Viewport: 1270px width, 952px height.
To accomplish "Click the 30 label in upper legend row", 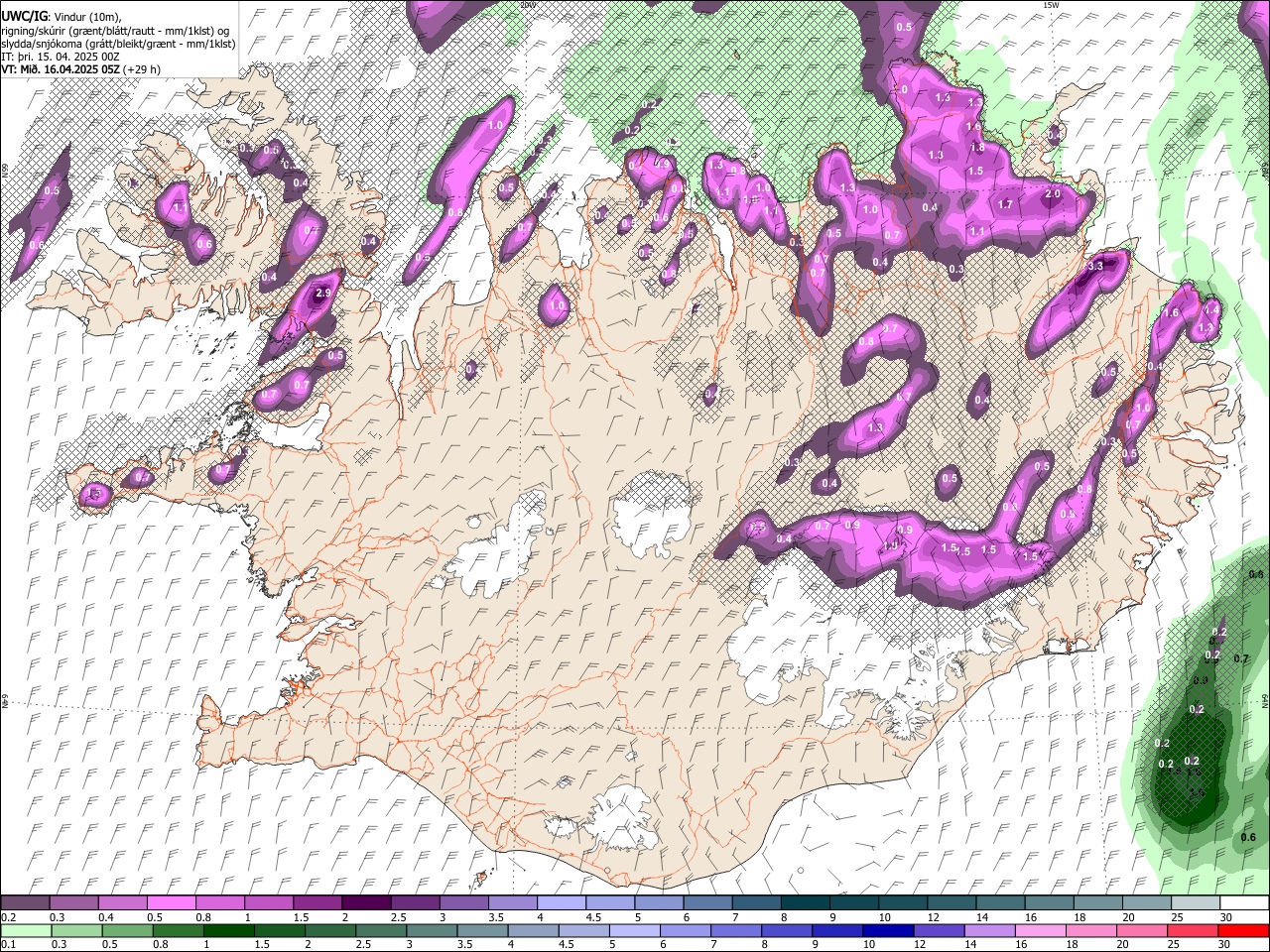I will pos(1226,917).
